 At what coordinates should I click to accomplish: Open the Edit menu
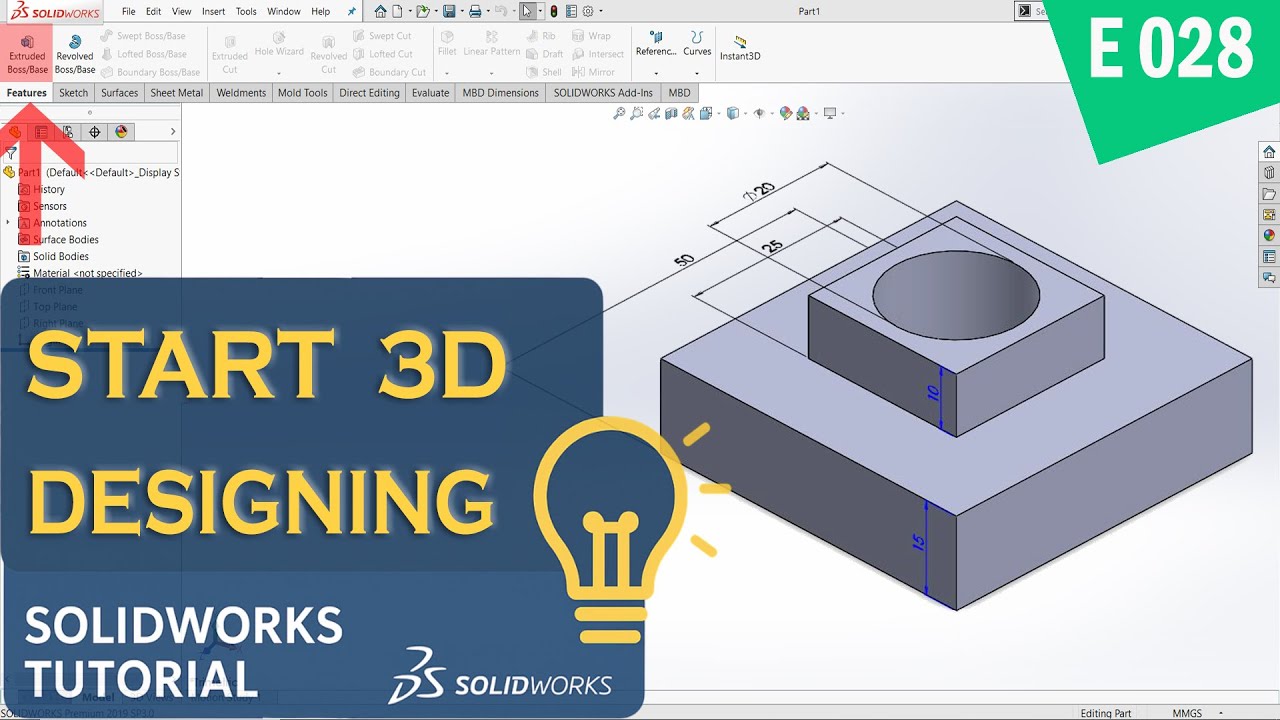point(153,12)
